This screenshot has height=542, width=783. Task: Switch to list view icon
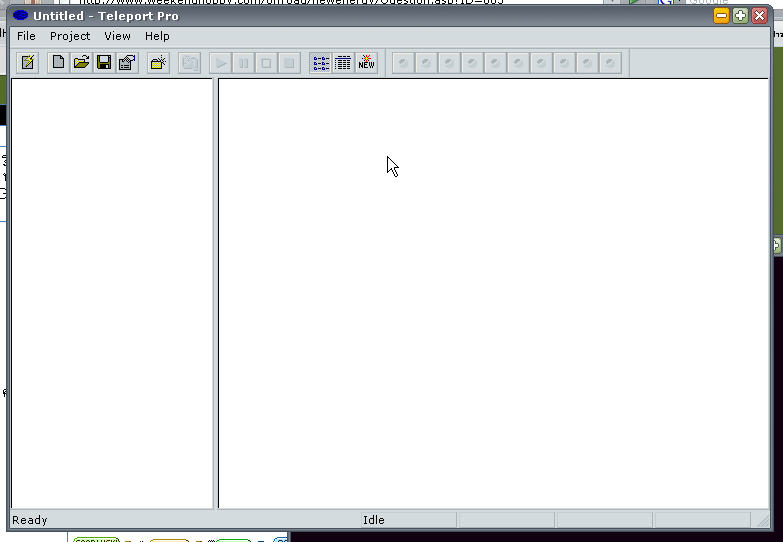click(x=321, y=63)
